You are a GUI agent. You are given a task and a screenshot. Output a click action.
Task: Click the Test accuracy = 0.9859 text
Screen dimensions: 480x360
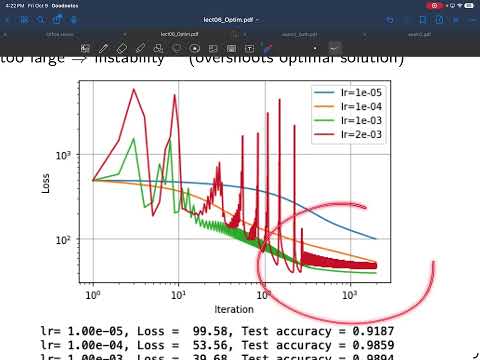pyautogui.click(x=318, y=345)
